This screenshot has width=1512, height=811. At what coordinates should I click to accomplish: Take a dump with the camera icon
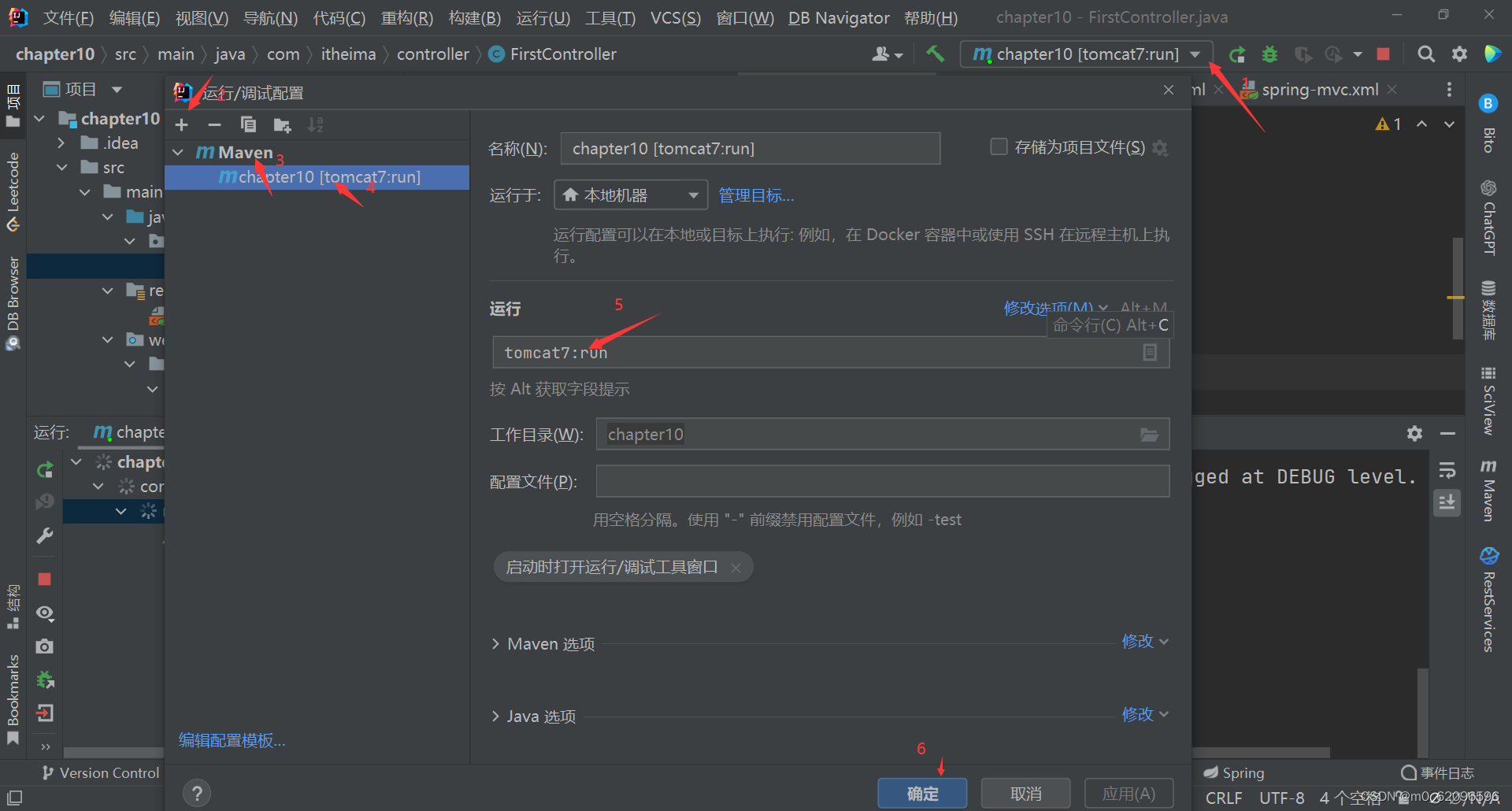pos(45,646)
